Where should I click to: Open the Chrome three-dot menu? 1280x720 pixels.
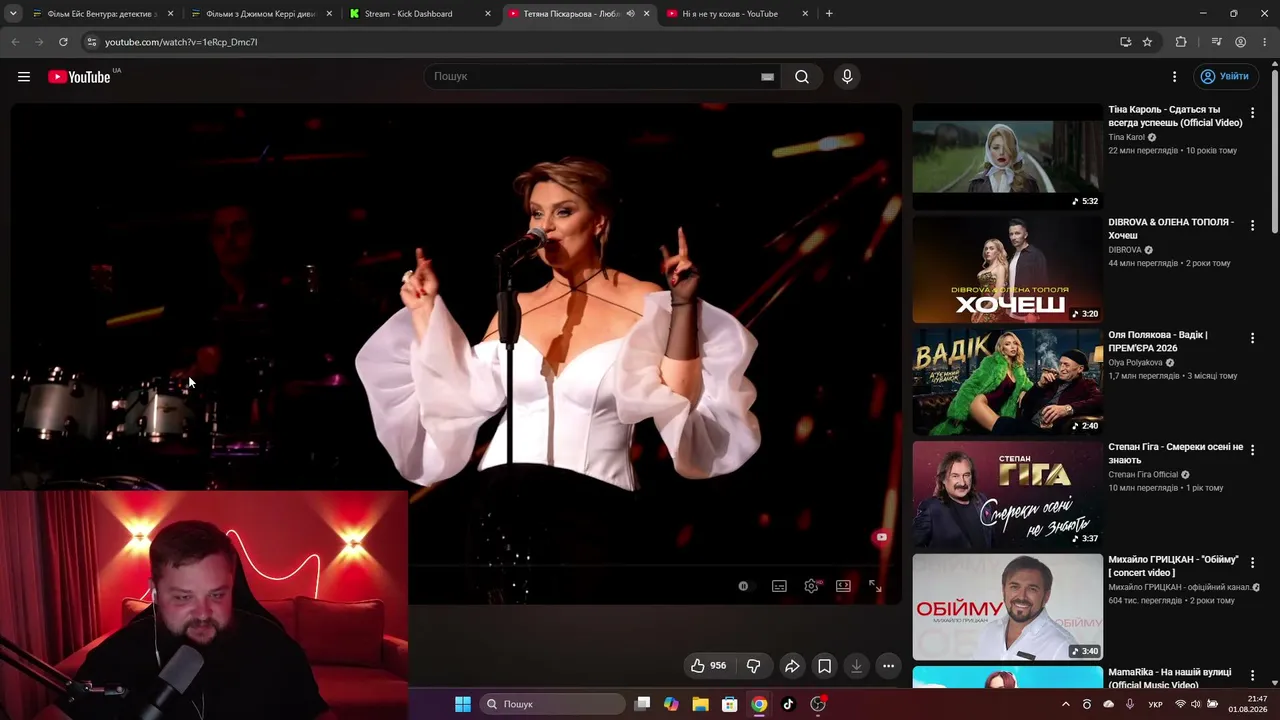(x=1264, y=42)
